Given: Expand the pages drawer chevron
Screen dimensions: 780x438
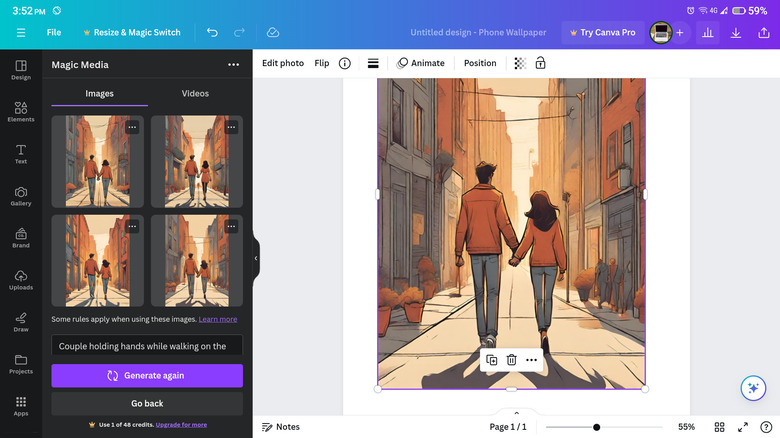Looking at the screenshot, I should pos(516,413).
